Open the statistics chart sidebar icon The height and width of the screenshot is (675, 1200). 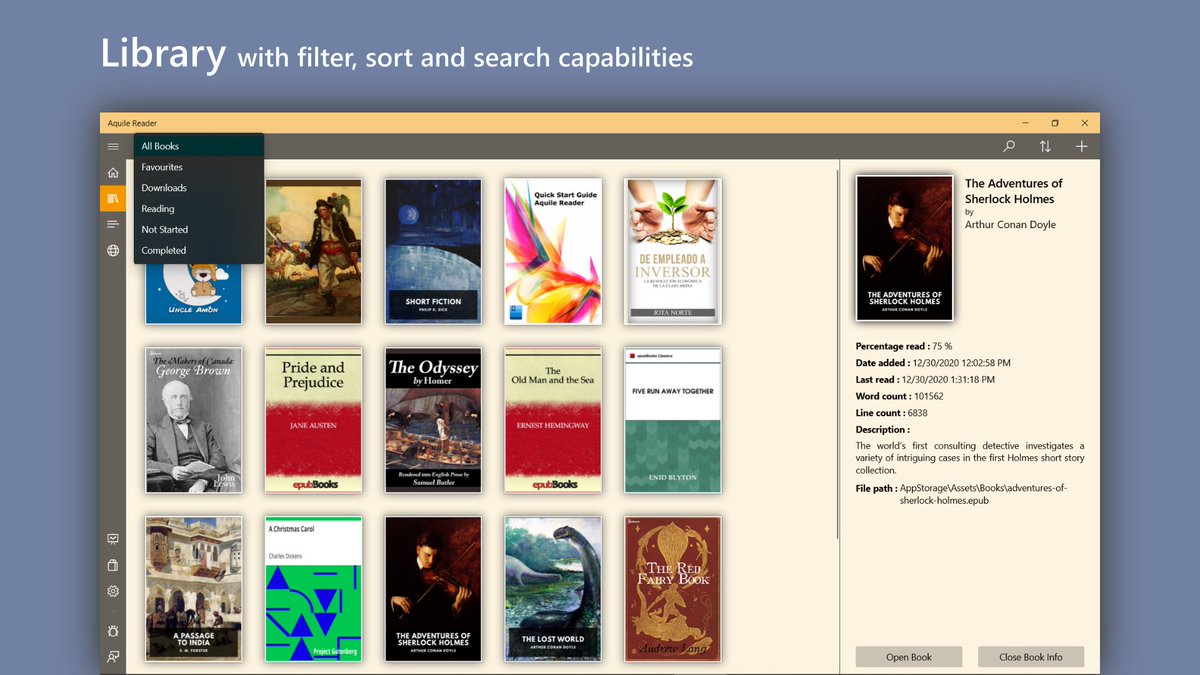coord(113,539)
